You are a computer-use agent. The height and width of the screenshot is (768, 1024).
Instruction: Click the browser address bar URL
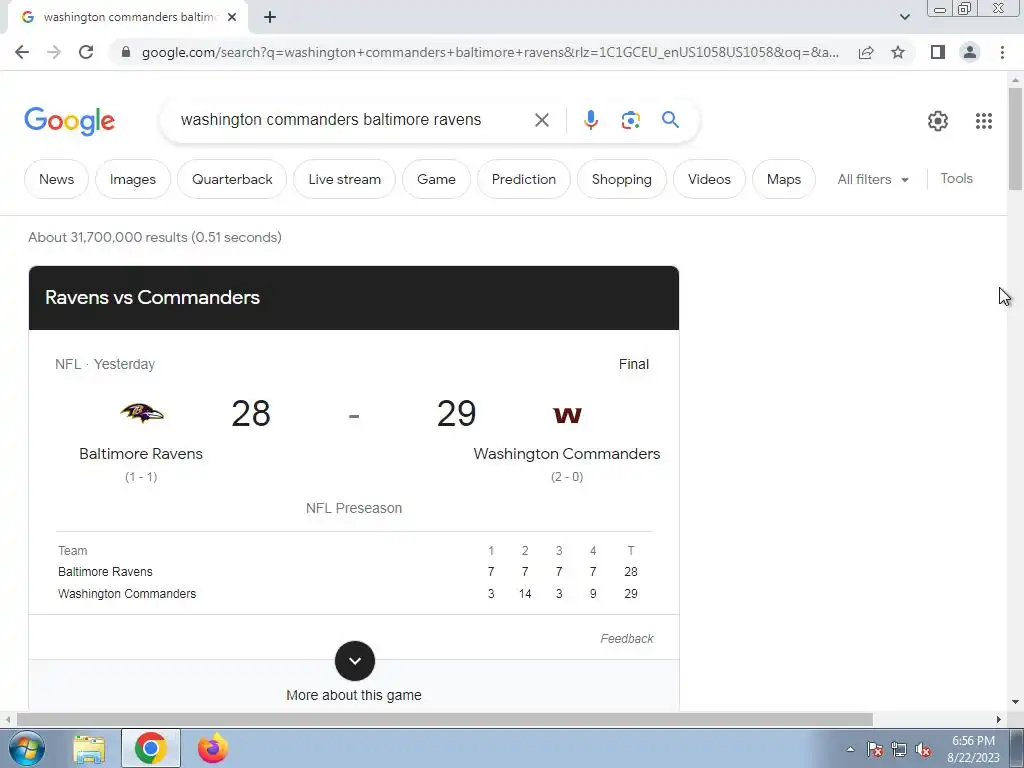(490, 52)
